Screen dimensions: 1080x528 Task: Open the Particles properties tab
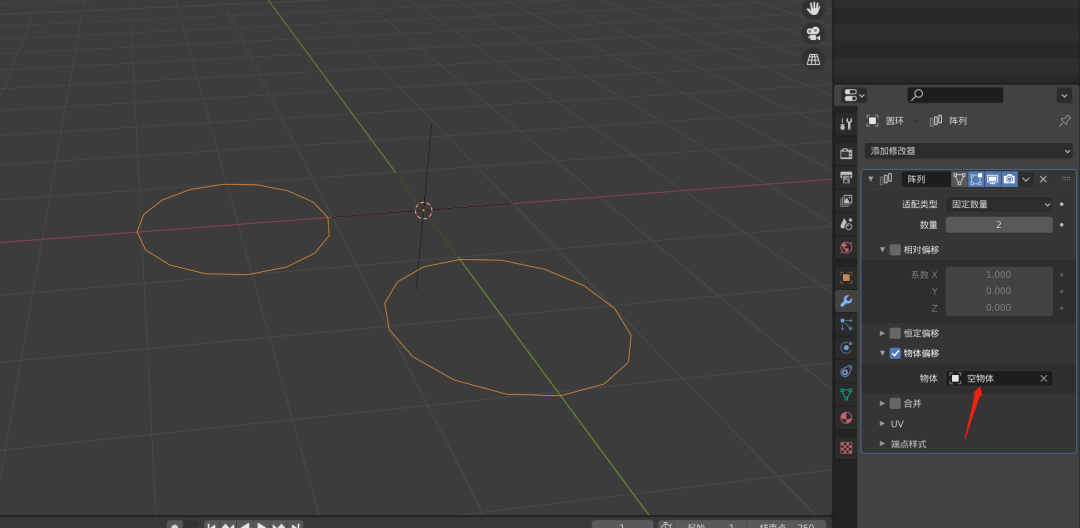[847, 324]
